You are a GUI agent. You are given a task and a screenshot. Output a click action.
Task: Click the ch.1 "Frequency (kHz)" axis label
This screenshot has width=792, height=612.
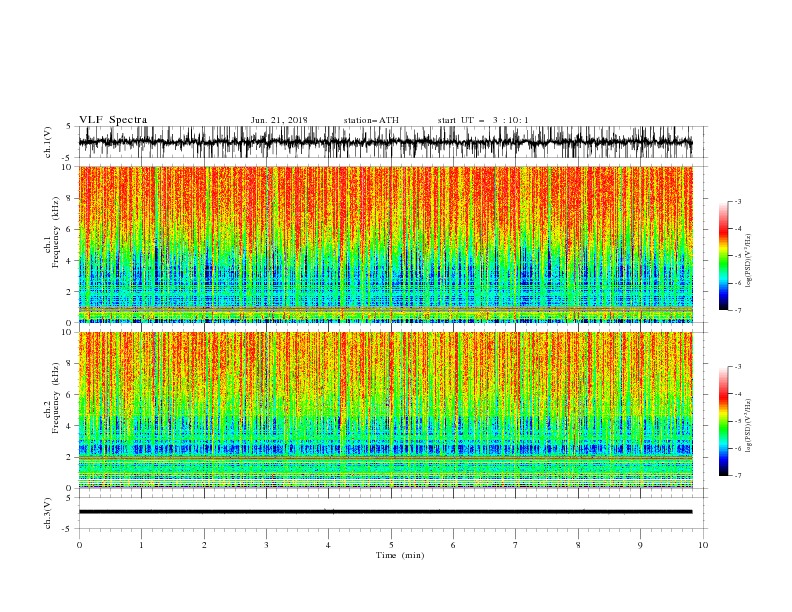(x=55, y=232)
